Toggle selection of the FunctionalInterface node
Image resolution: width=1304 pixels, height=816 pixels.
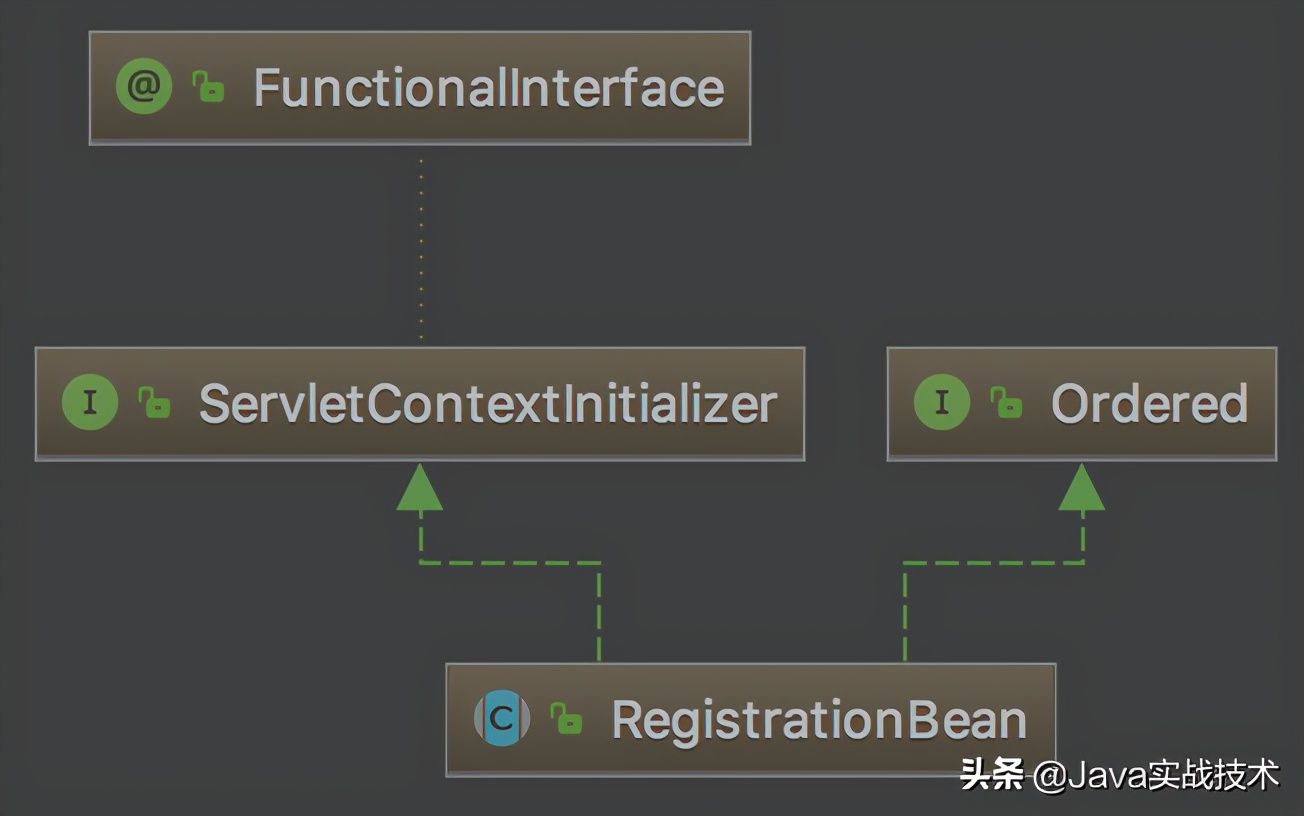pos(420,87)
